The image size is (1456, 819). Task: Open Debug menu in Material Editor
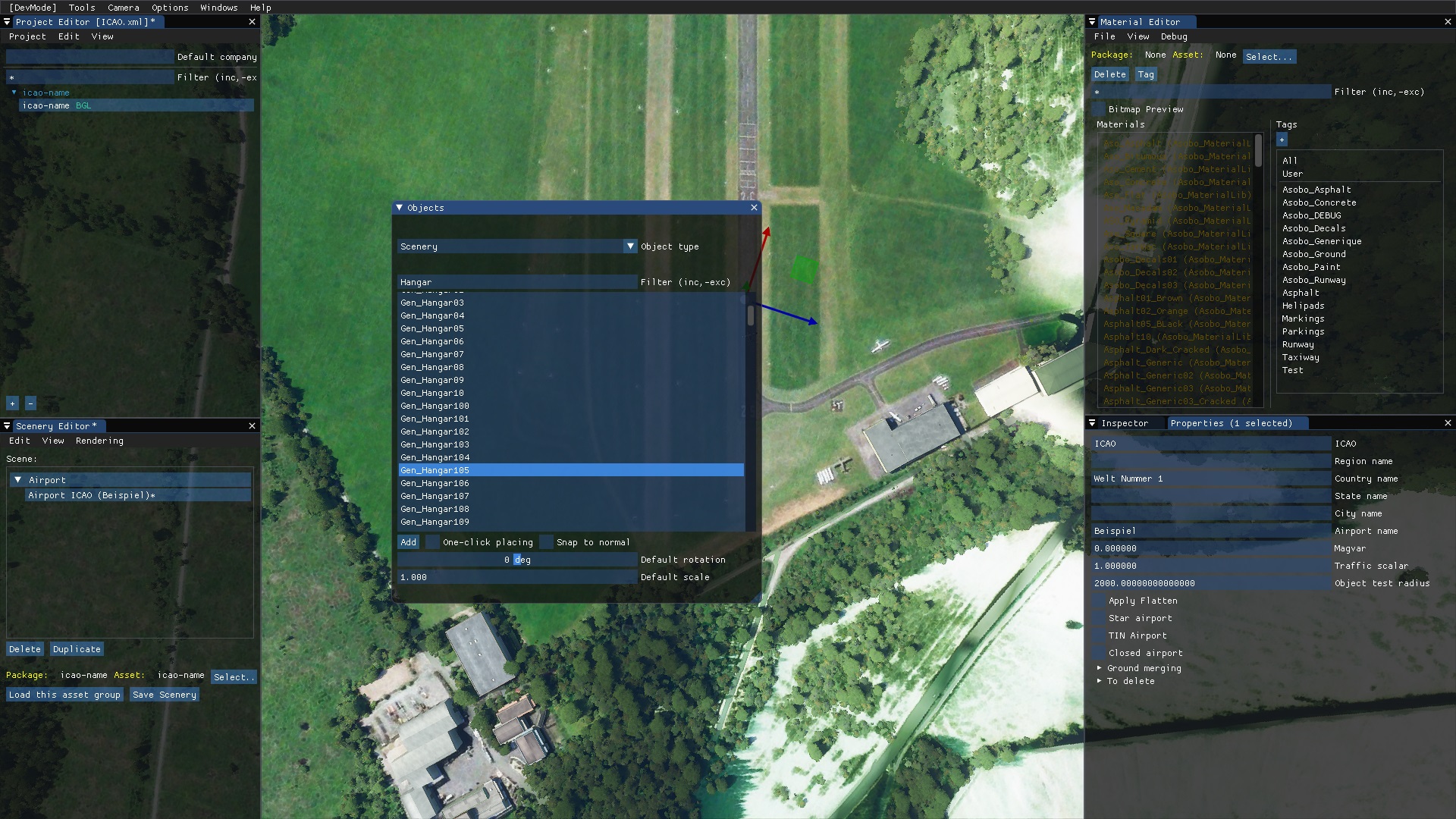tap(1174, 36)
